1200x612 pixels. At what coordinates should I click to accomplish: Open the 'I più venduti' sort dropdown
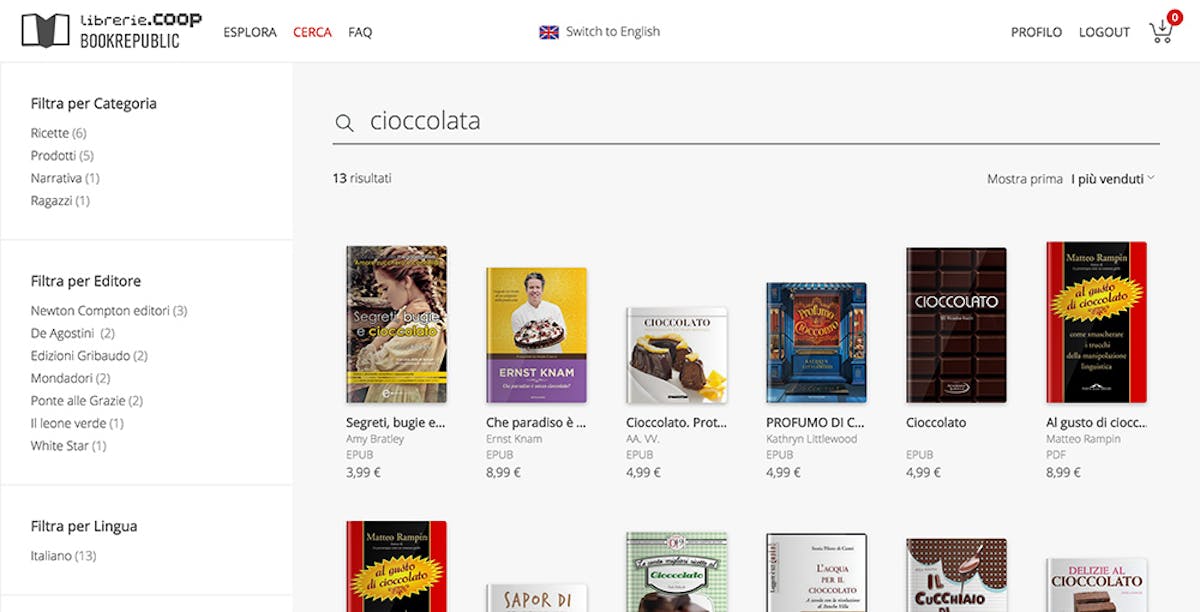tap(1112, 179)
